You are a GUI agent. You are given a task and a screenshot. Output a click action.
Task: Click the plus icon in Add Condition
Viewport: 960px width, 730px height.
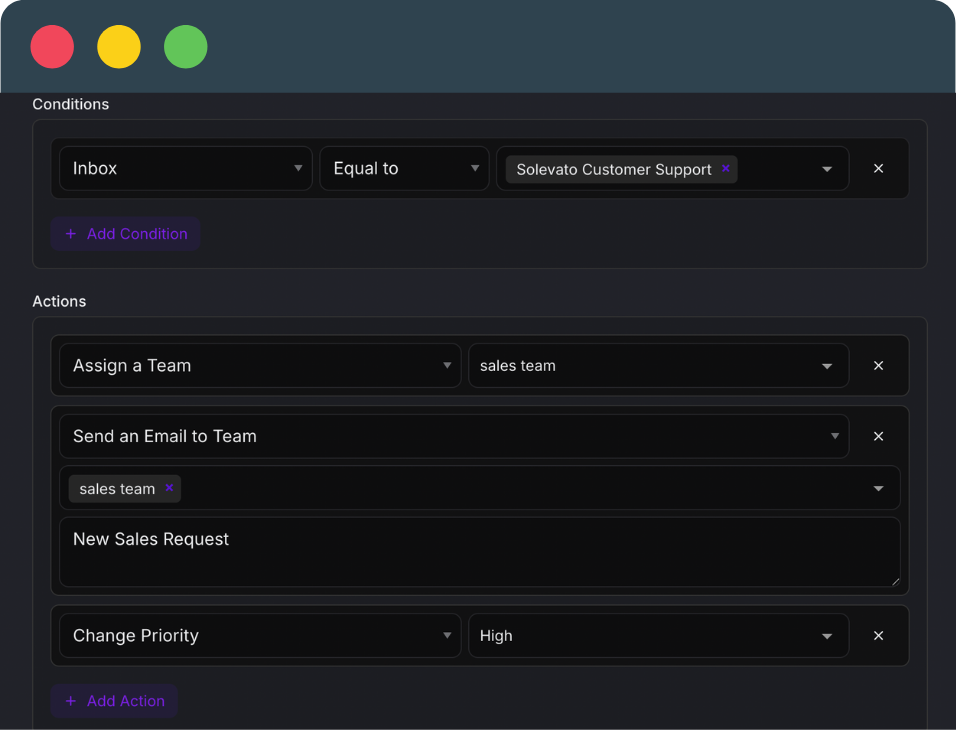tap(71, 234)
